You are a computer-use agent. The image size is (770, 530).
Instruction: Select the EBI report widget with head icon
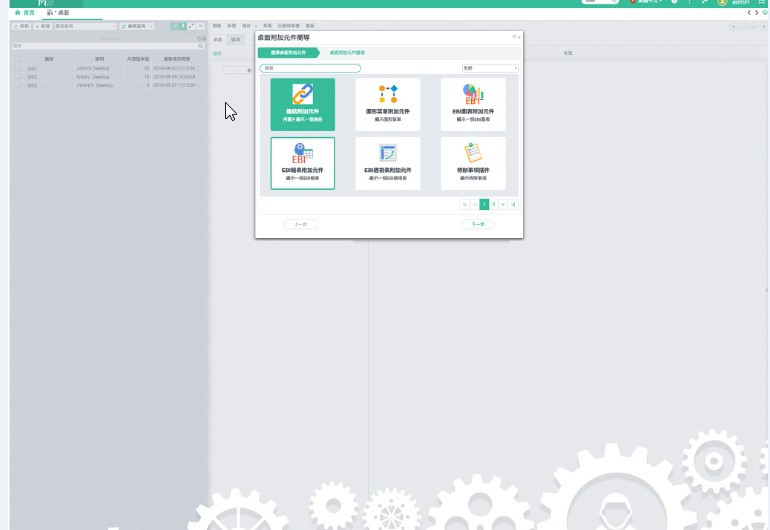[302, 163]
